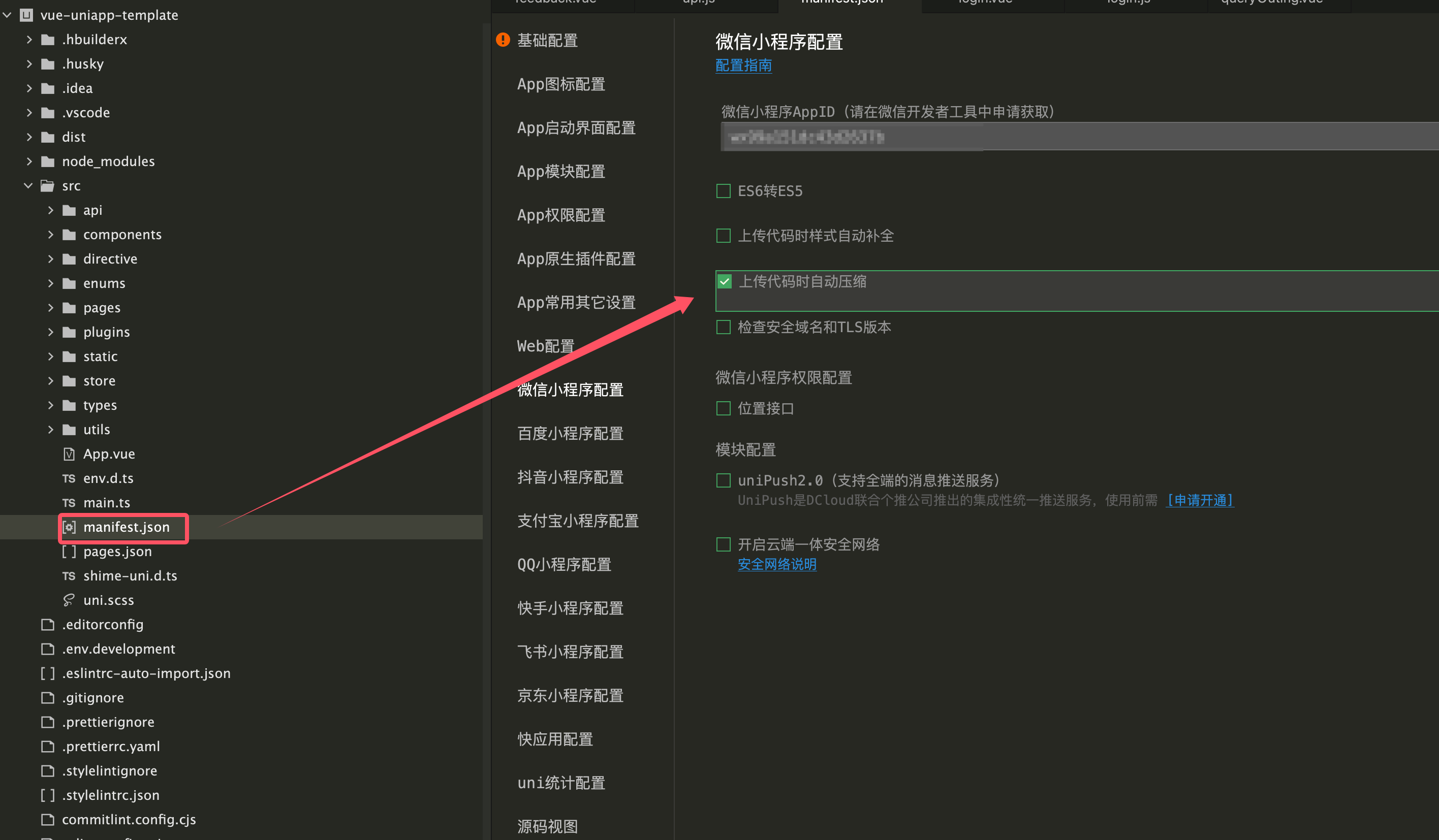Open the App权限配置 section
Viewport: 1439px width, 840px height.
pyautogui.click(x=561, y=216)
